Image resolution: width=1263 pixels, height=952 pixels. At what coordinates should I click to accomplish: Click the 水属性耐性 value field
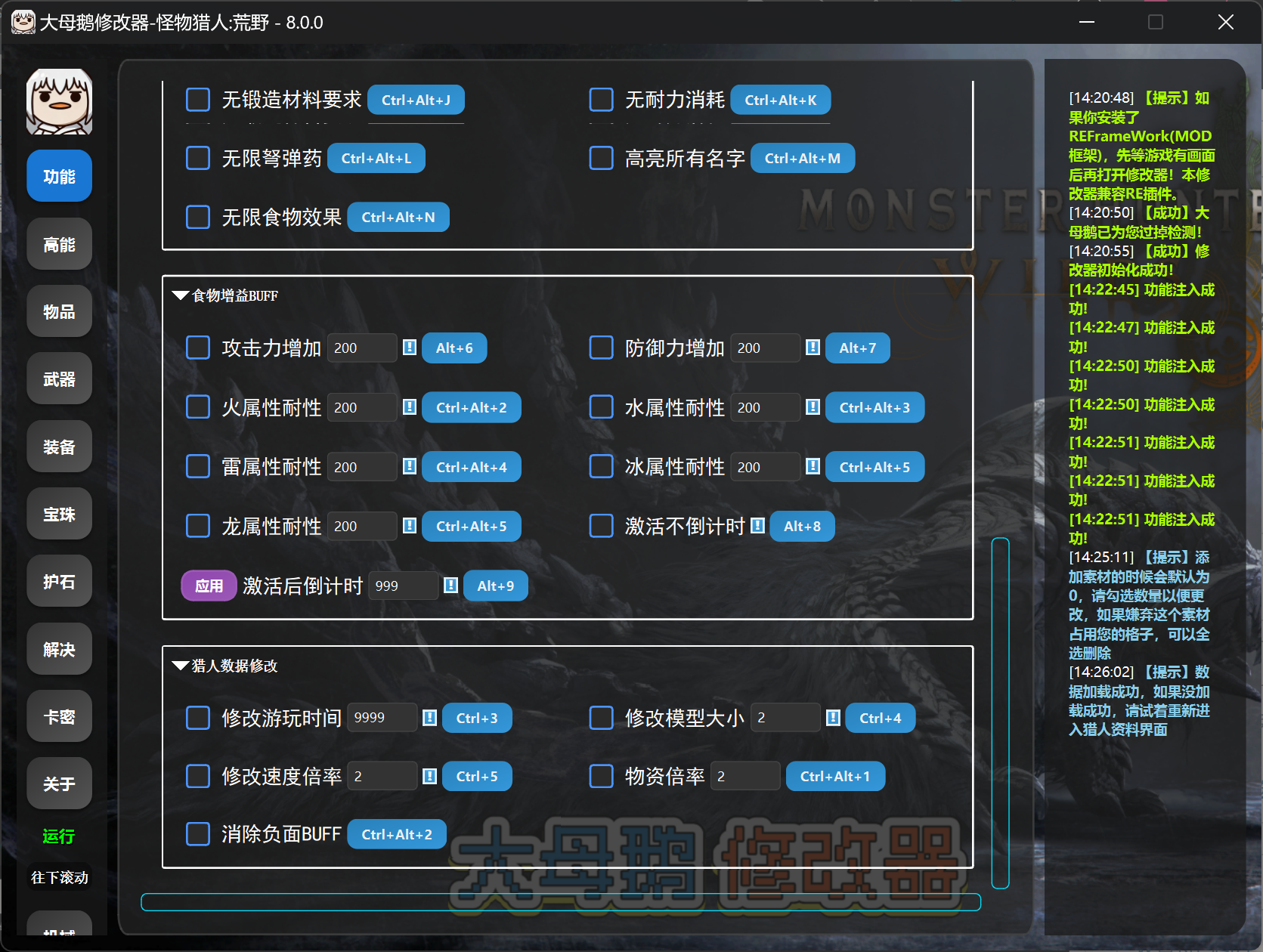point(766,407)
